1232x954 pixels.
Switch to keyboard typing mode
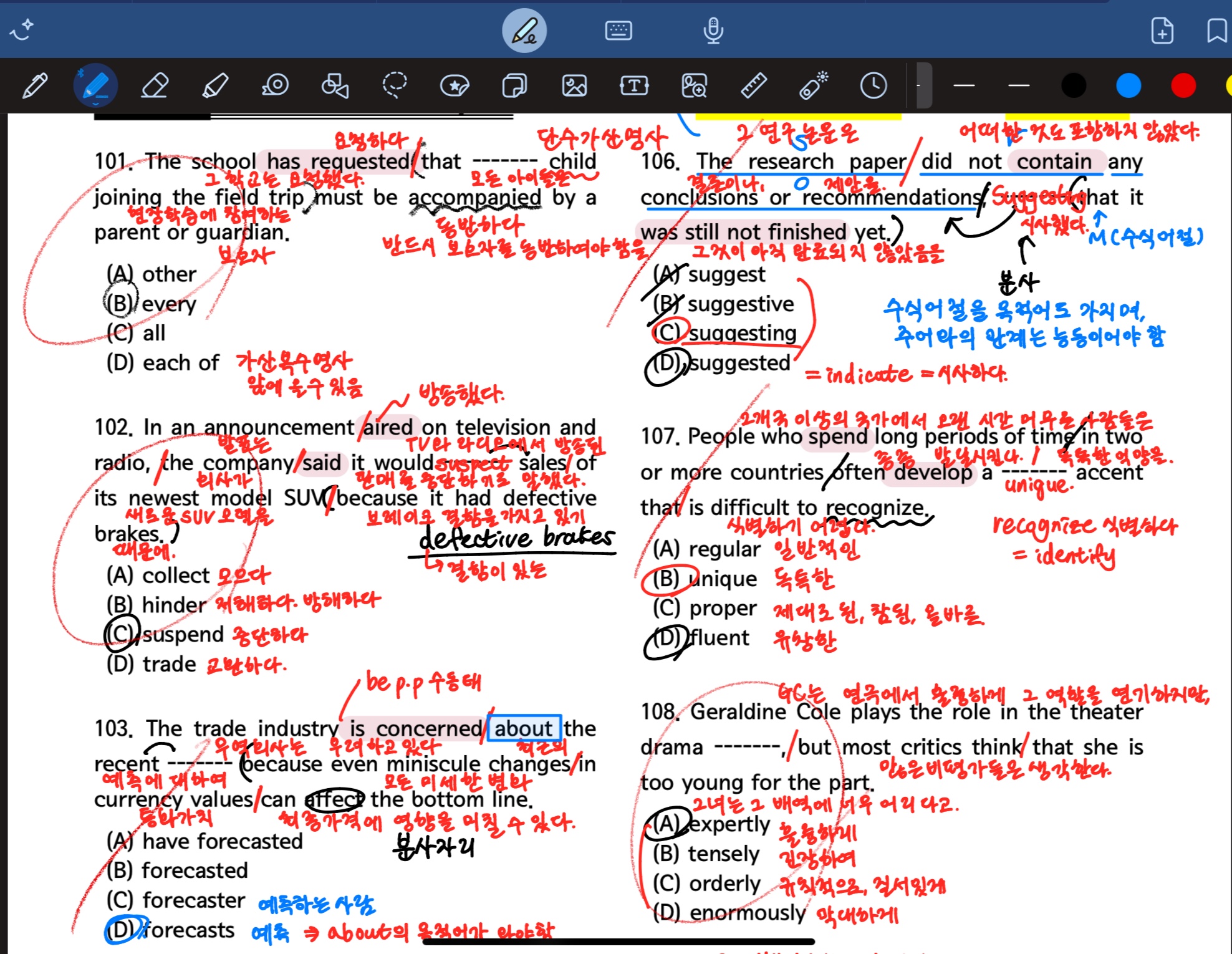(x=618, y=31)
